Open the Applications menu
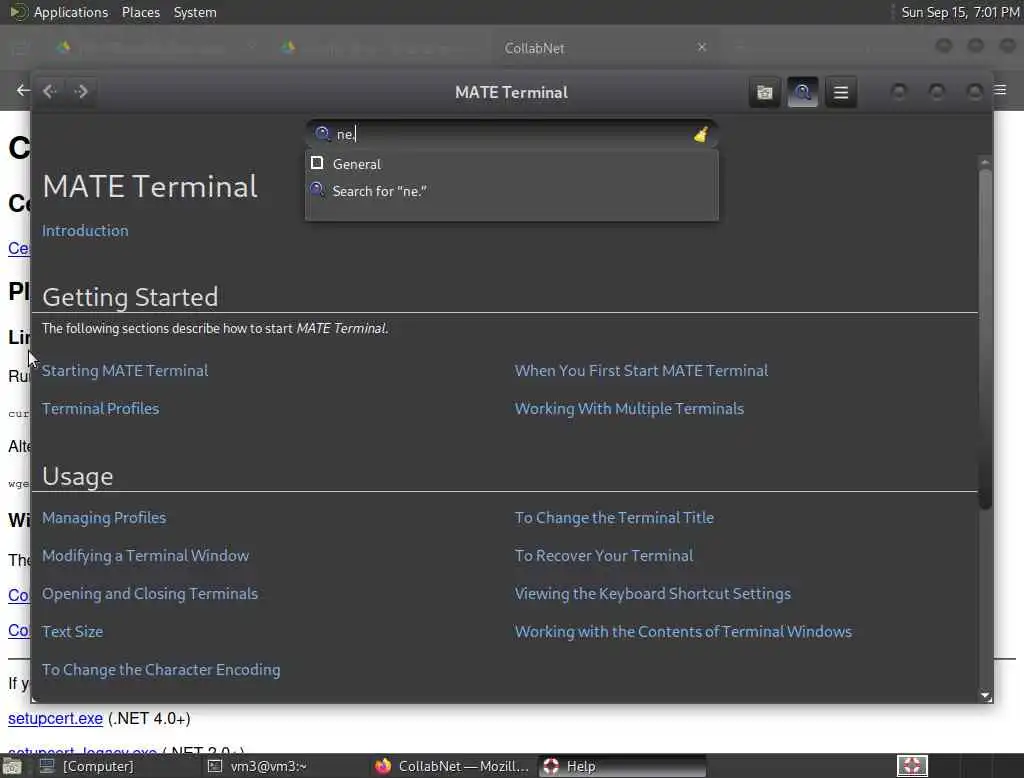The image size is (1024, 778). [x=71, y=12]
